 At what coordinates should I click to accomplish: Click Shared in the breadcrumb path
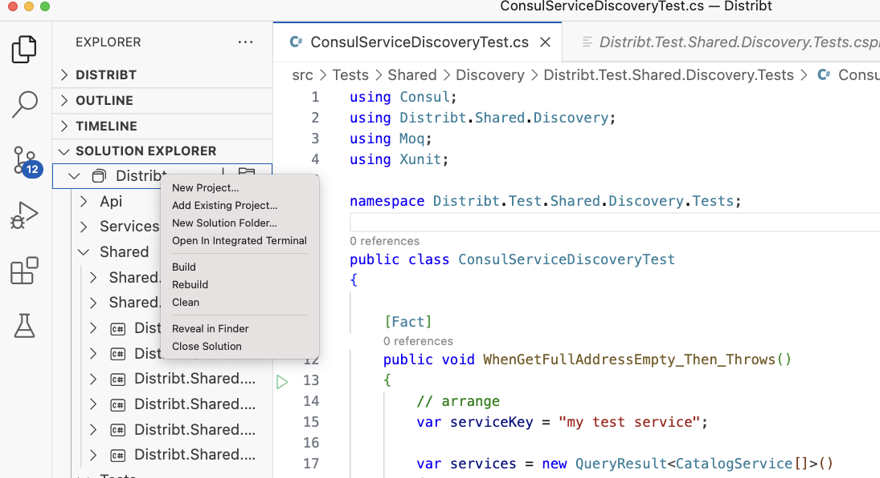[412, 75]
